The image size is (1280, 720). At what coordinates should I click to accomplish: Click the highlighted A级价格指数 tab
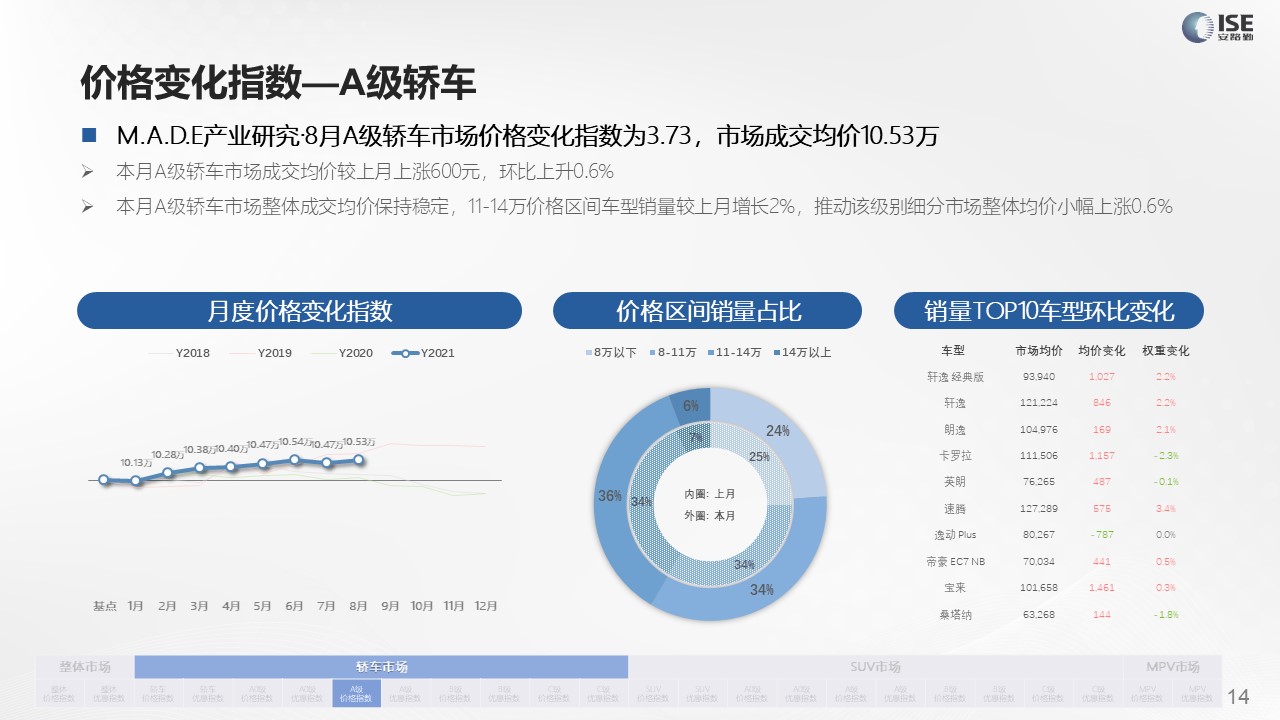356,693
